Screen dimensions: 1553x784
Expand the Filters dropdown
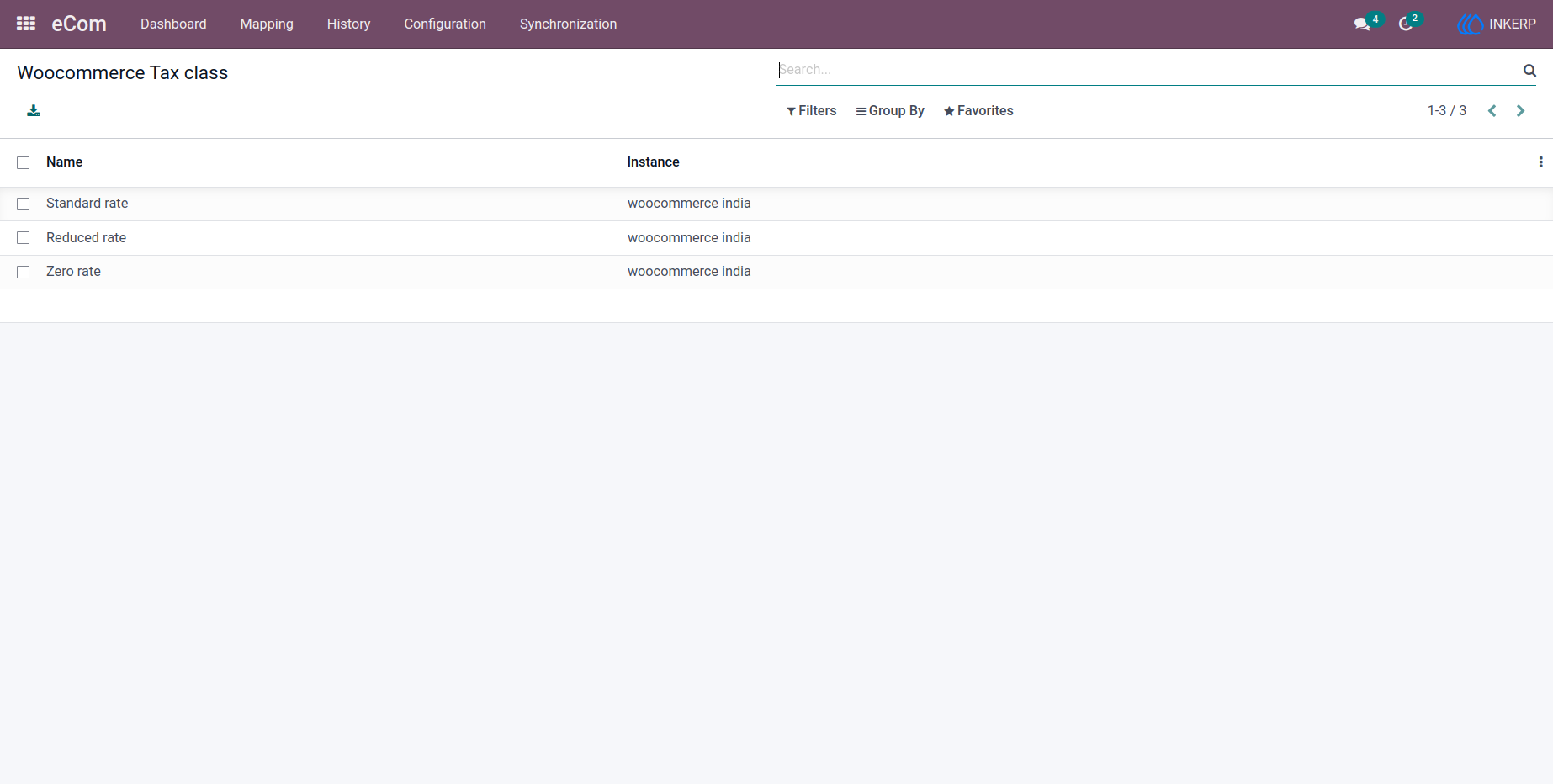tap(811, 111)
